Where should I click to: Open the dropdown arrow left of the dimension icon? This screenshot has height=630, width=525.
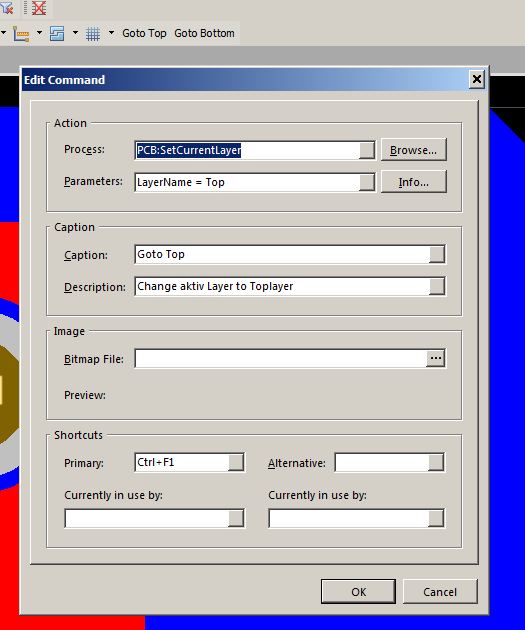pyautogui.click(x=3, y=33)
